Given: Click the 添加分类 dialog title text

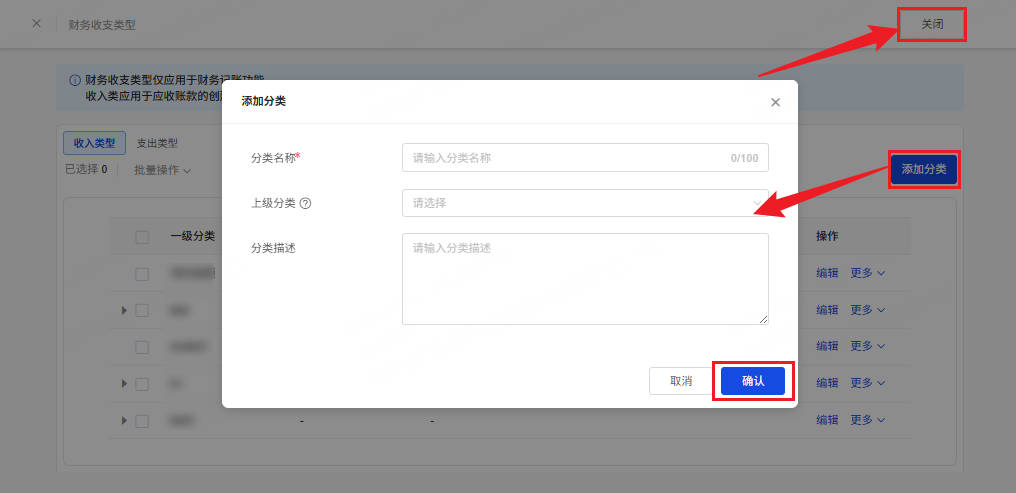Looking at the screenshot, I should [264, 102].
